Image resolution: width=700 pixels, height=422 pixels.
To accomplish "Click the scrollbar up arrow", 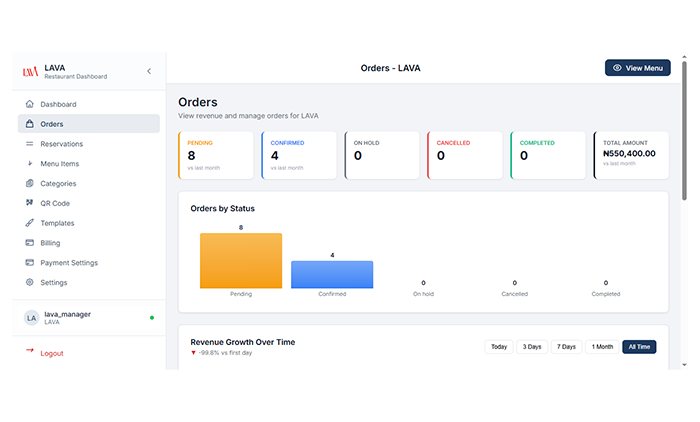I will pyautogui.click(x=684, y=57).
